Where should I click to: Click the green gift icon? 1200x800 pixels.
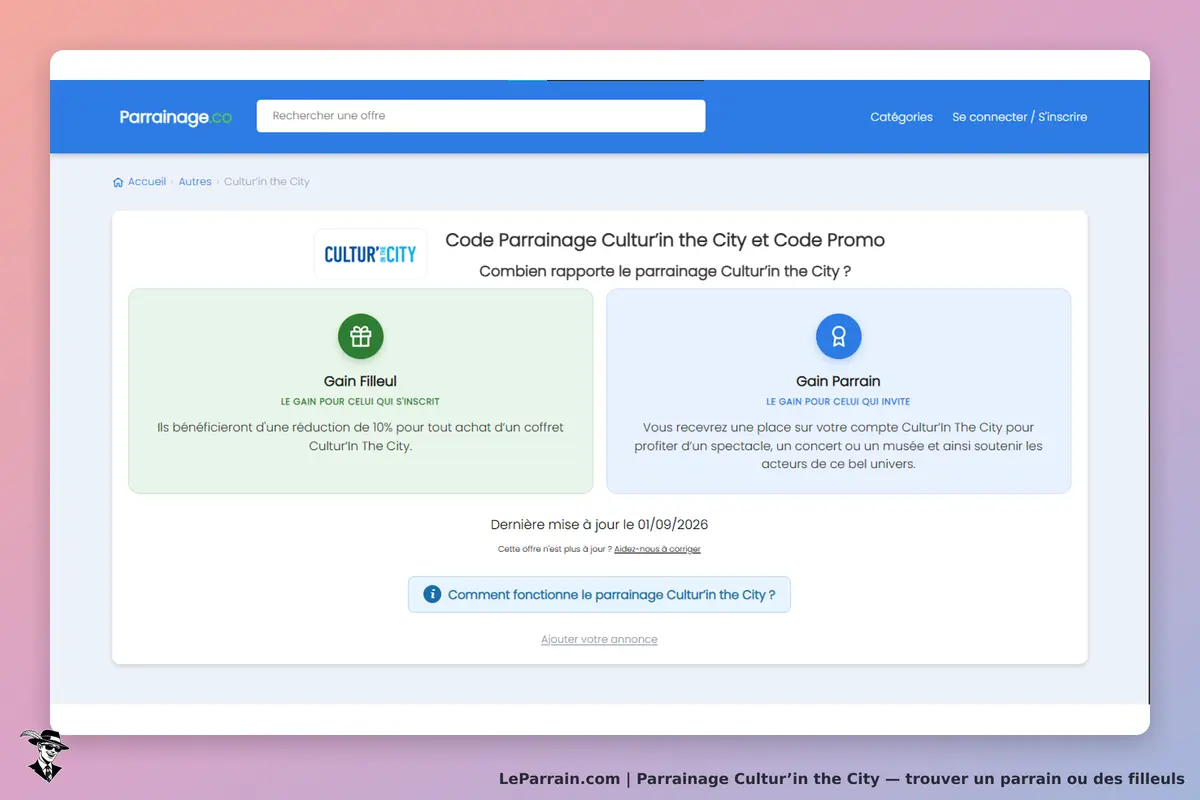[361, 336]
